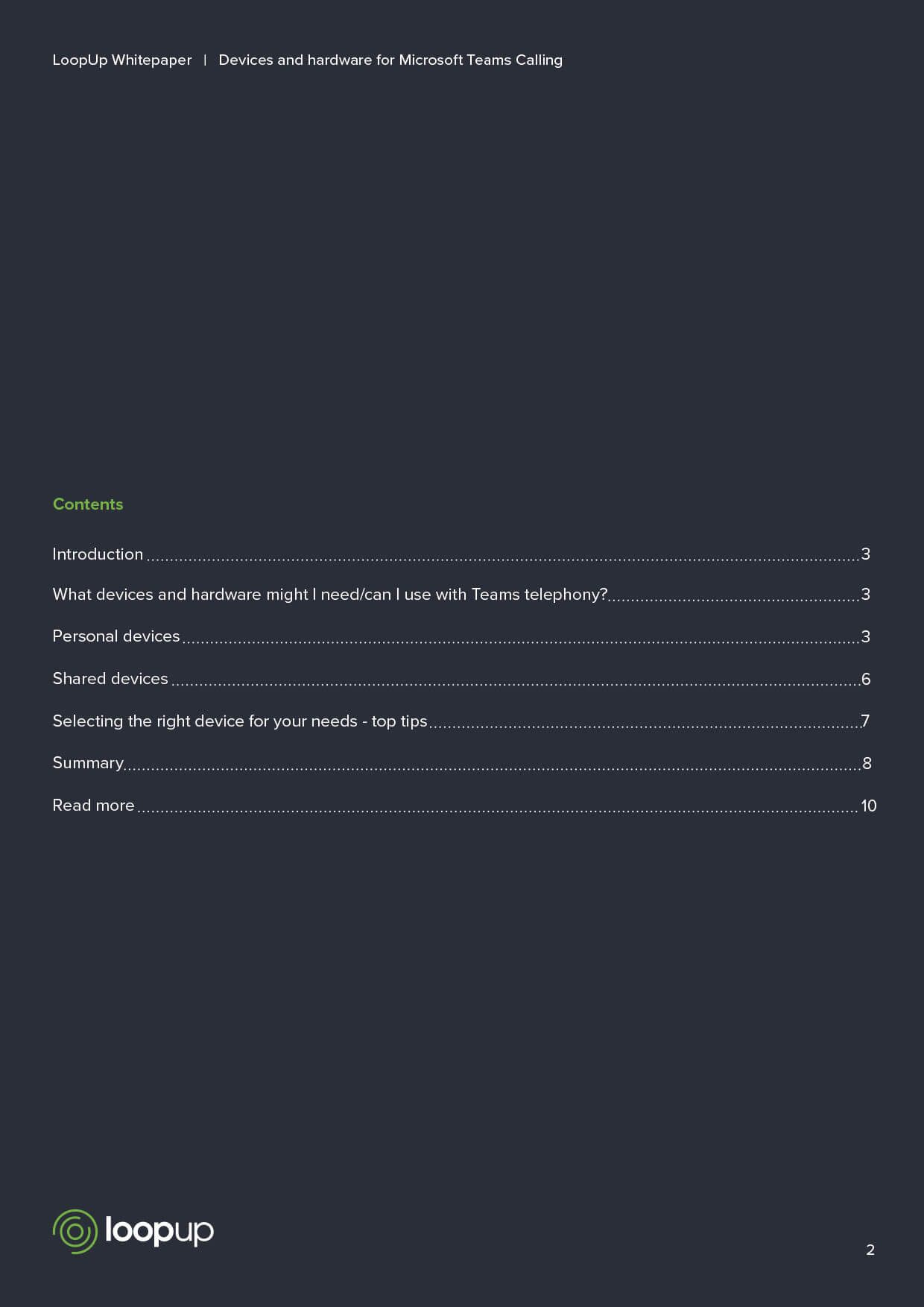Click page number 10 beside Read more
The width and height of the screenshot is (924, 1307).
pyautogui.click(x=868, y=806)
